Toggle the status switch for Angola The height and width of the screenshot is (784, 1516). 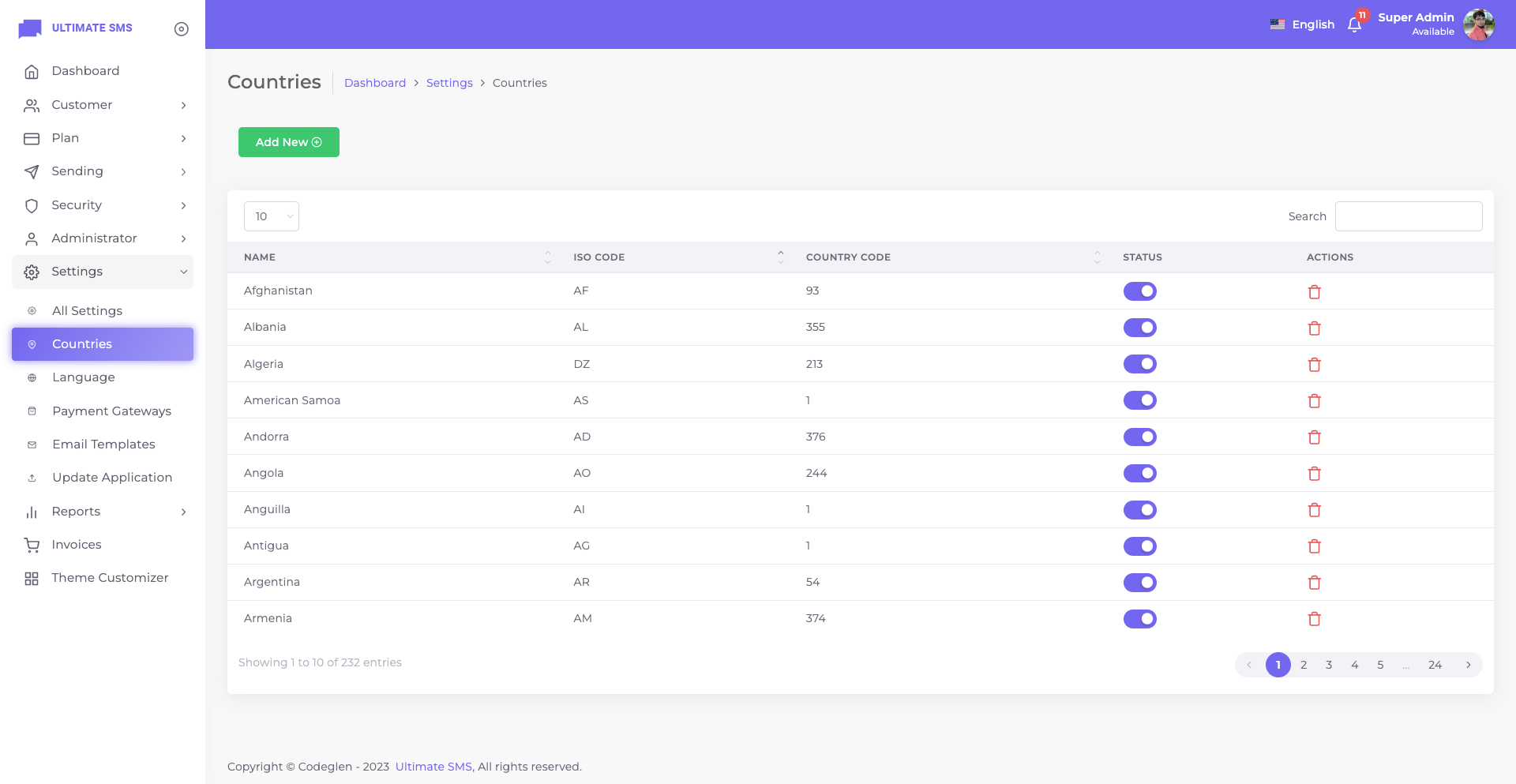pyautogui.click(x=1139, y=474)
